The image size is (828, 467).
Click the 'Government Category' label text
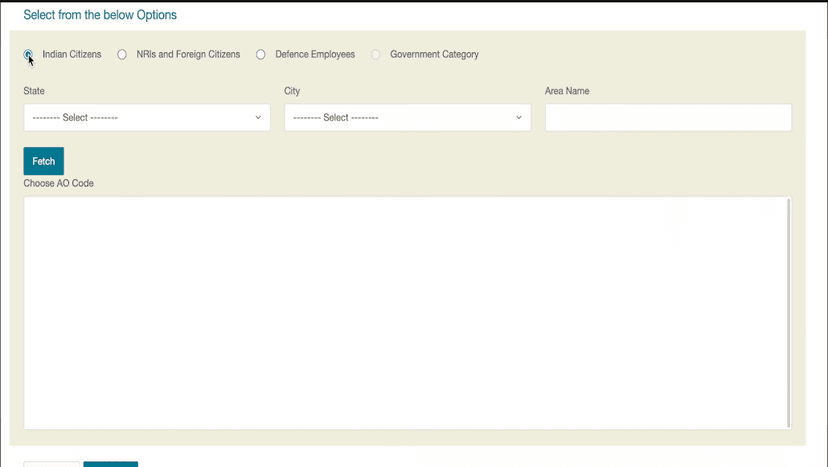(x=434, y=55)
